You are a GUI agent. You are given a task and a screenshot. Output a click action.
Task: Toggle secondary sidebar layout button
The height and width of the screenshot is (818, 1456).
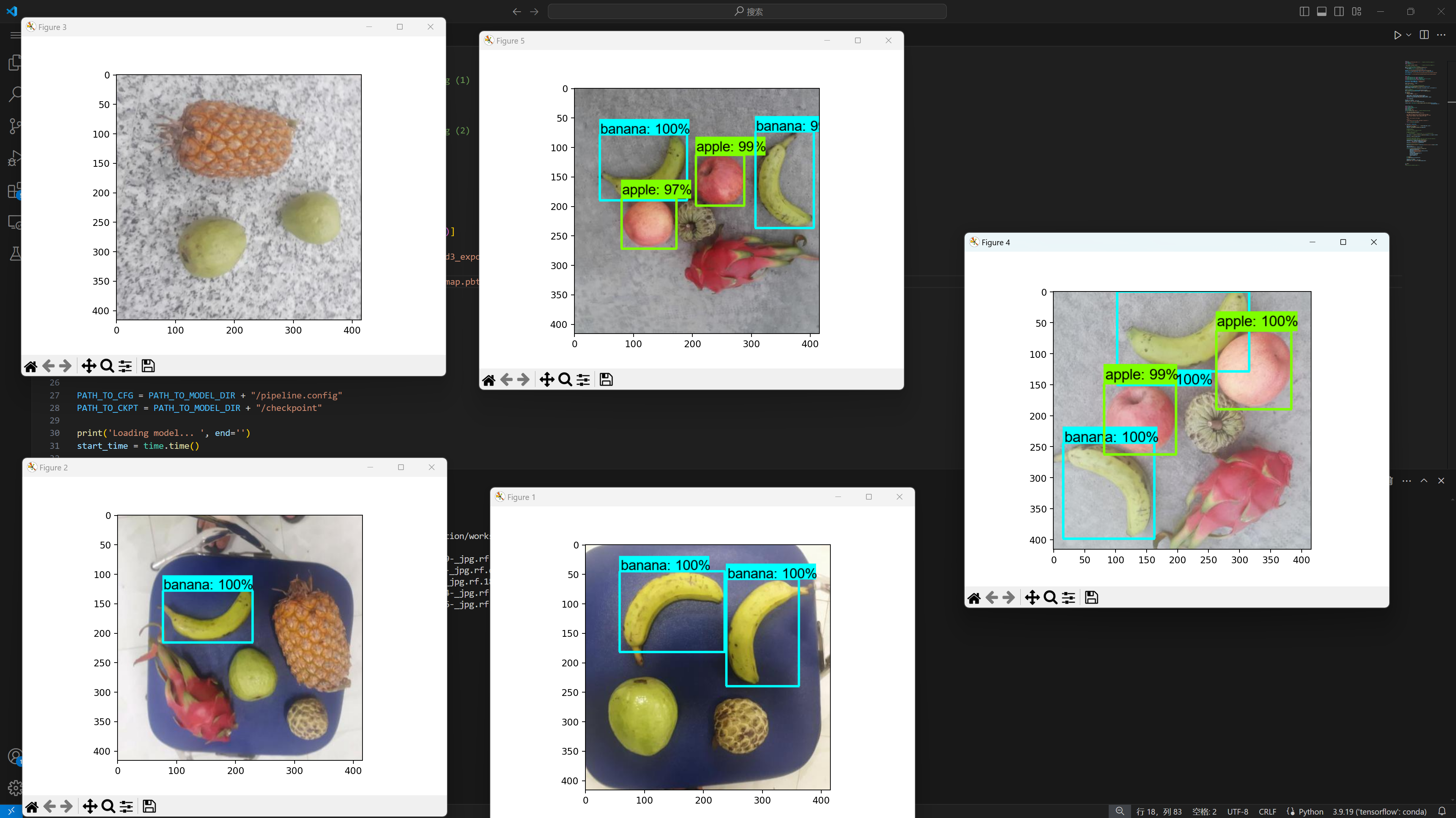click(x=1339, y=11)
